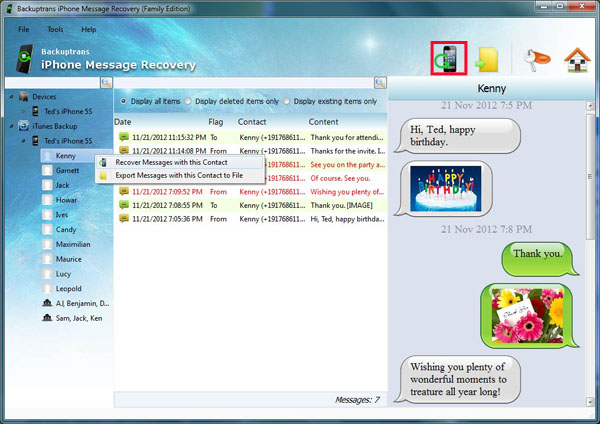Open the registration keys icon
Image resolution: width=600 pixels, height=424 pixels.
click(536, 60)
